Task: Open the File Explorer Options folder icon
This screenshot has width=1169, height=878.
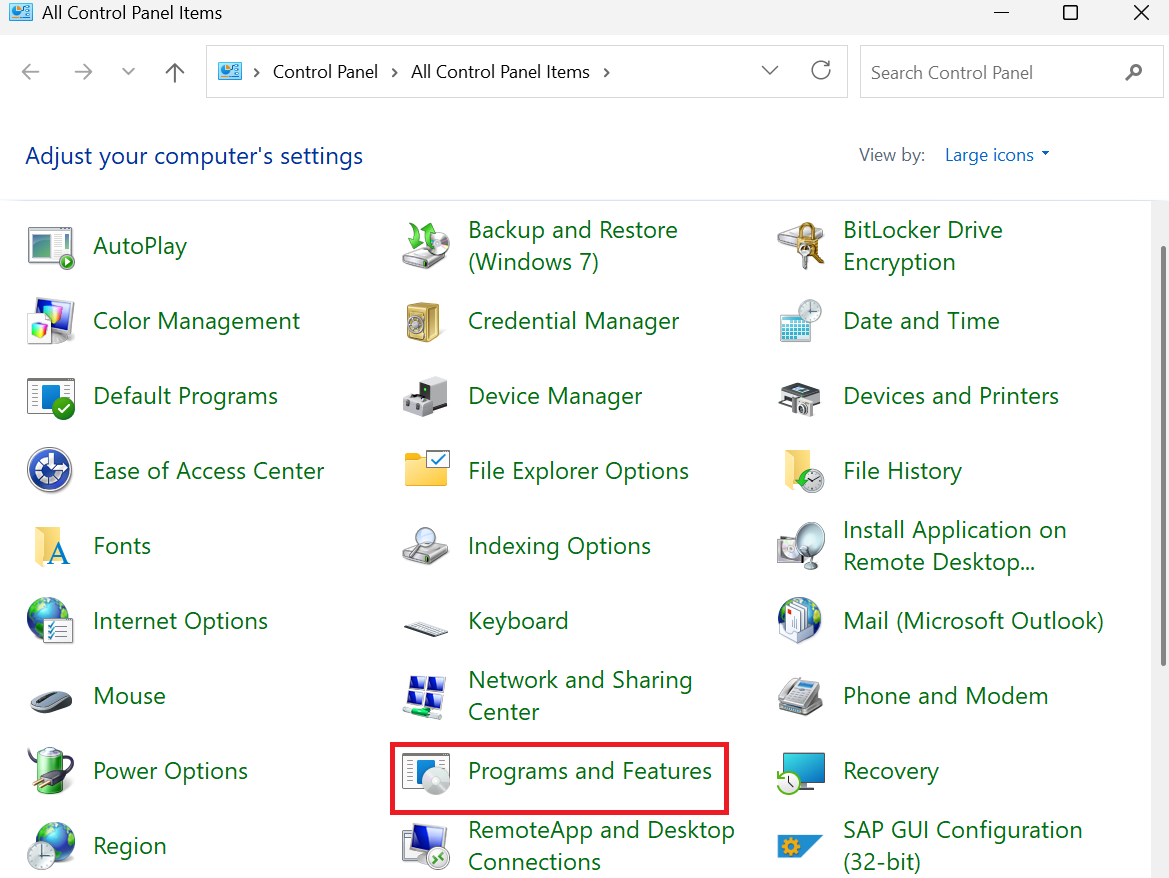Action: coord(426,469)
